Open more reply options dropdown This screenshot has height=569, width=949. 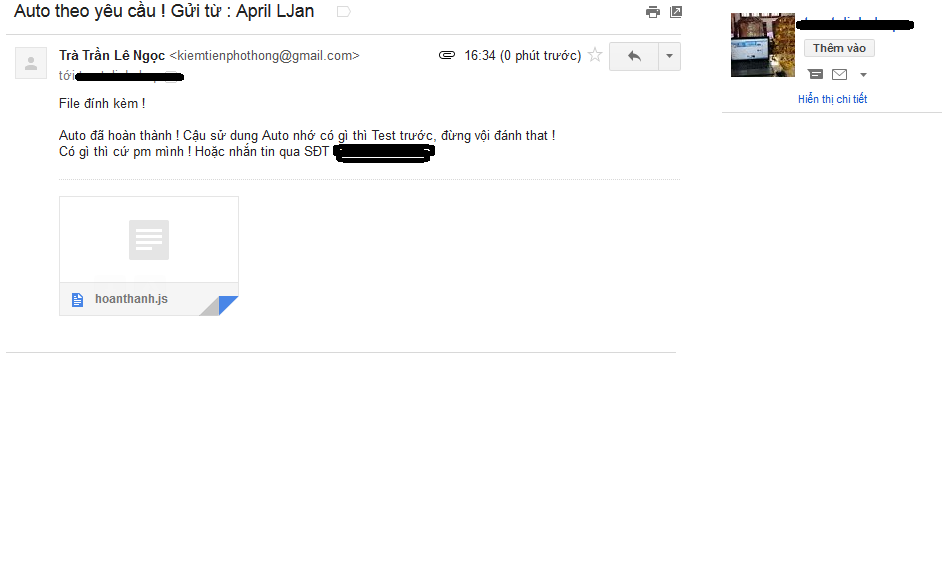pyautogui.click(x=669, y=56)
